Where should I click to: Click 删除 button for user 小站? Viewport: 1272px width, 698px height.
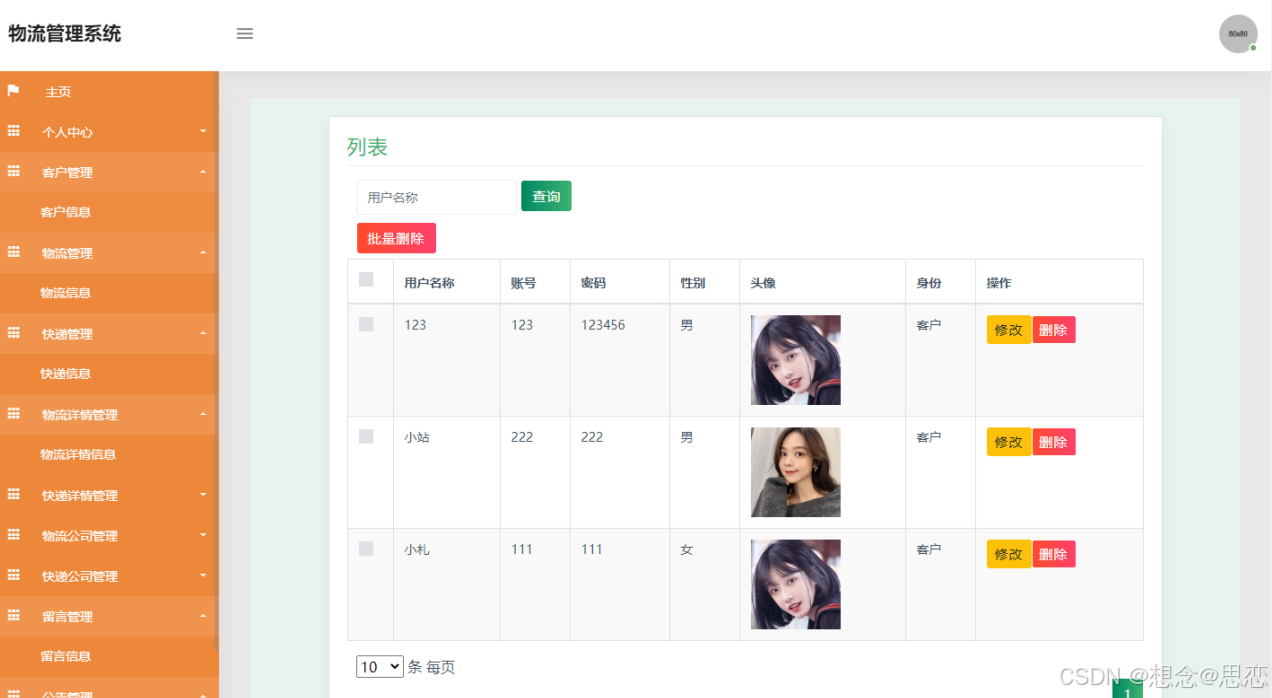click(x=1054, y=442)
